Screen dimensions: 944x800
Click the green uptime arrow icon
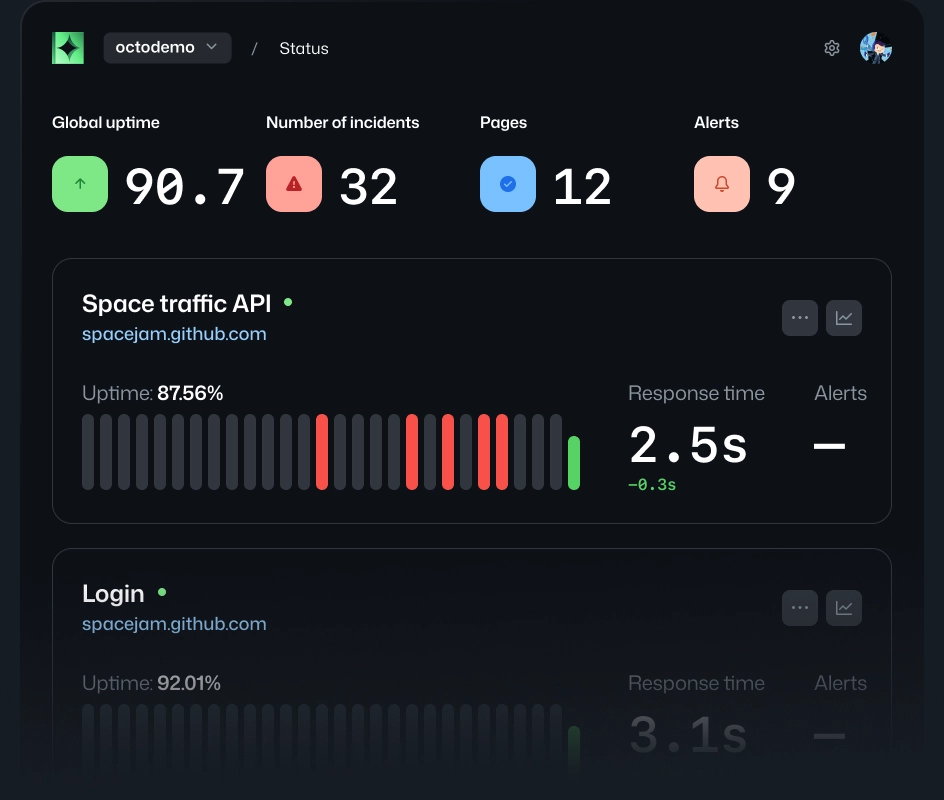[x=80, y=184]
